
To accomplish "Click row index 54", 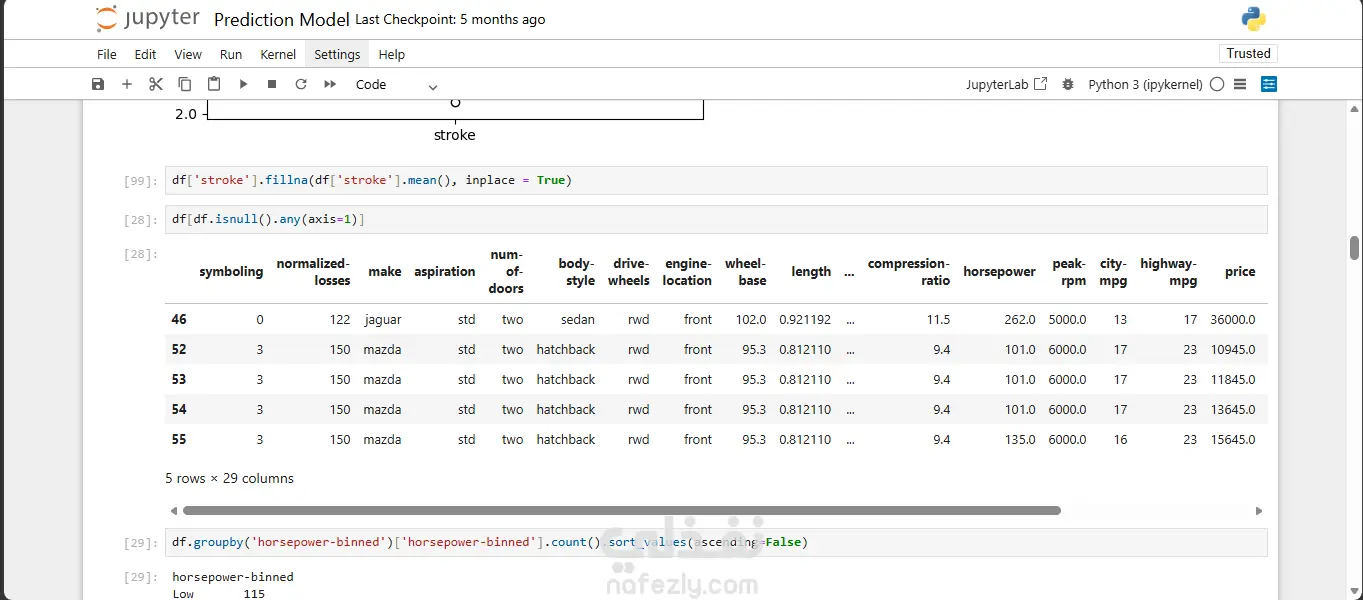I will tap(179, 410).
